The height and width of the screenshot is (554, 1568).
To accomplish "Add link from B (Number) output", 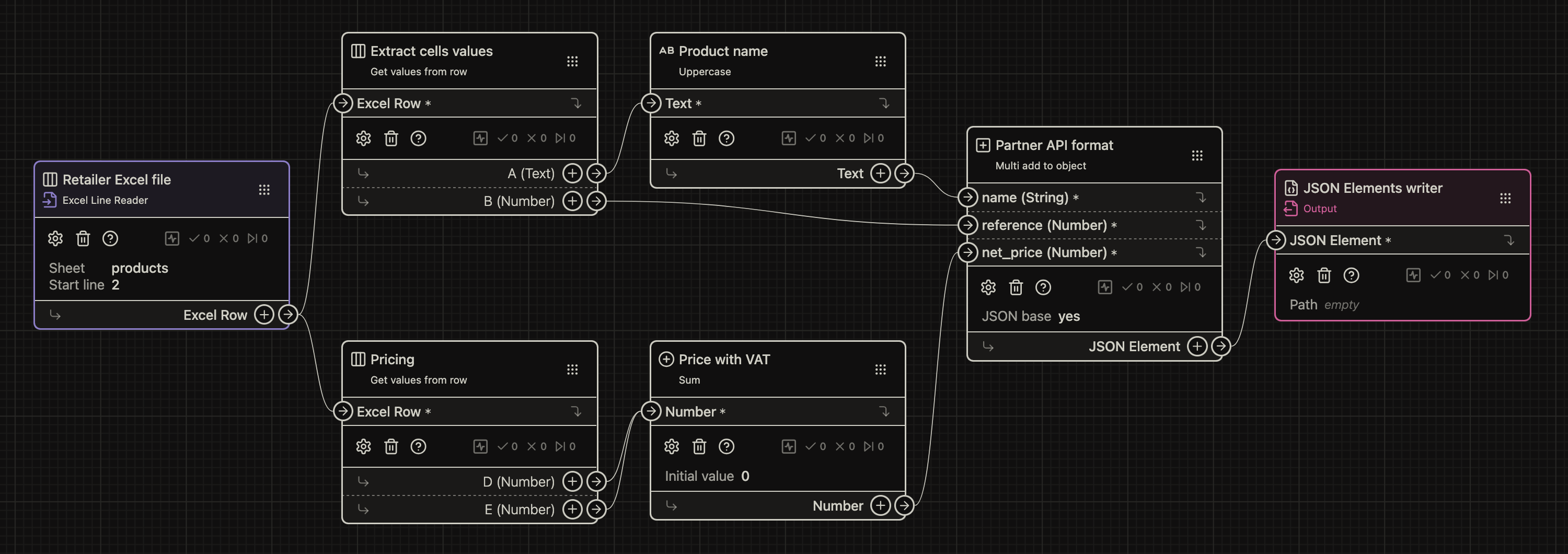I will (572, 201).
